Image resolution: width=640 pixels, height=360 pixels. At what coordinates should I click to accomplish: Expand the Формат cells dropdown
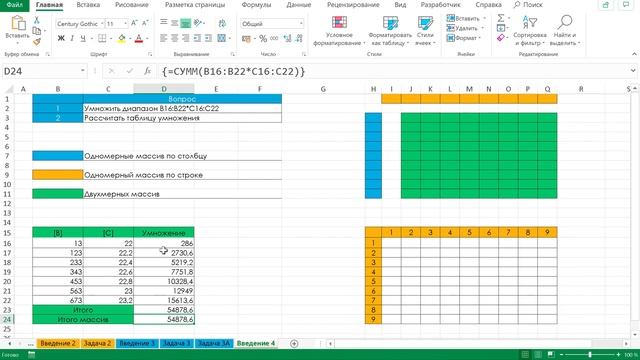click(480, 38)
